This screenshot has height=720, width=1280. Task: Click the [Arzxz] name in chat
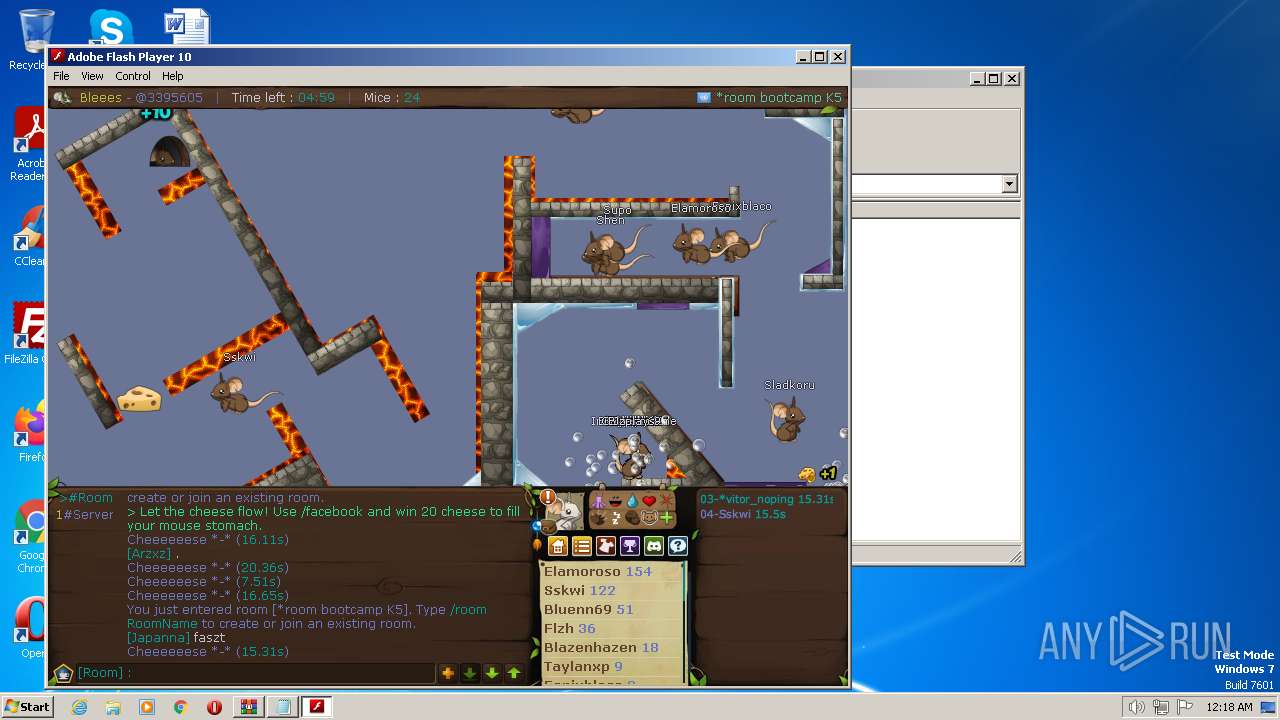149,553
